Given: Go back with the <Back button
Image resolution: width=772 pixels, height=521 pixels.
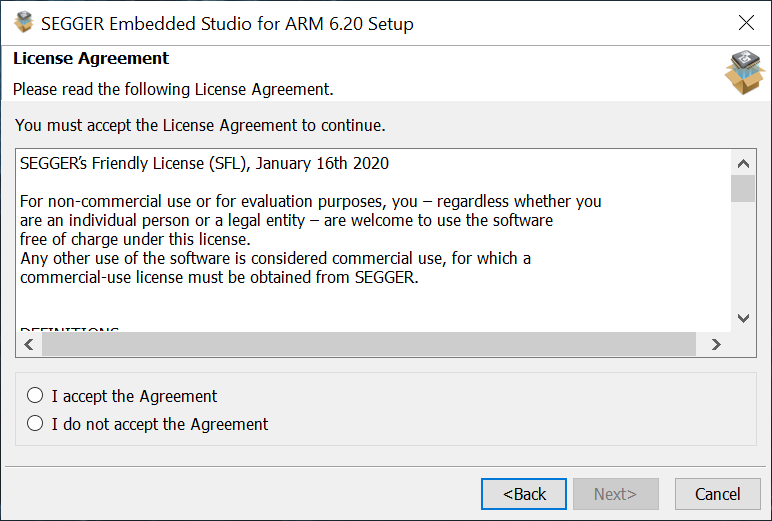Looking at the screenshot, I should pyautogui.click(x=524, y=494).
